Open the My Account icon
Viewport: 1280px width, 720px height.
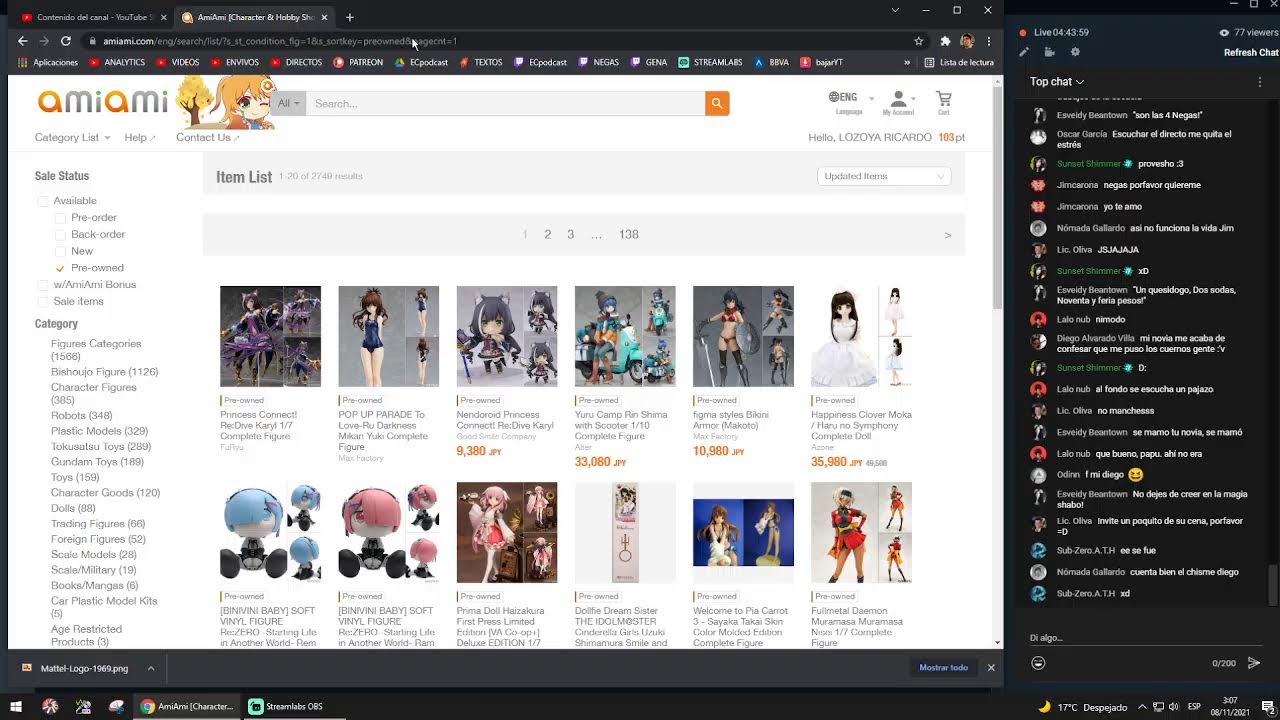coord(898,102)
